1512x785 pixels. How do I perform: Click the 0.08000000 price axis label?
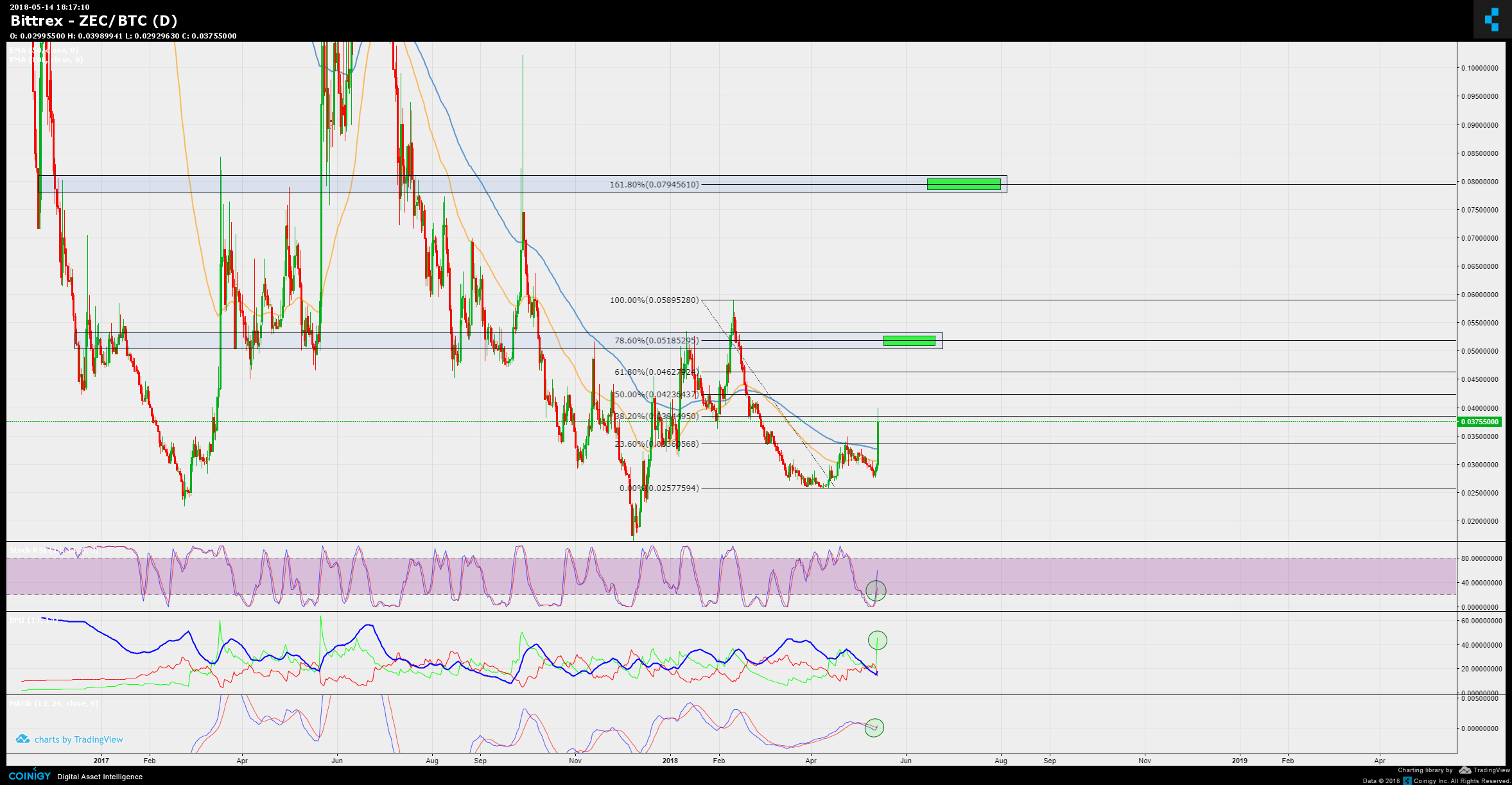coord(1480,182)
